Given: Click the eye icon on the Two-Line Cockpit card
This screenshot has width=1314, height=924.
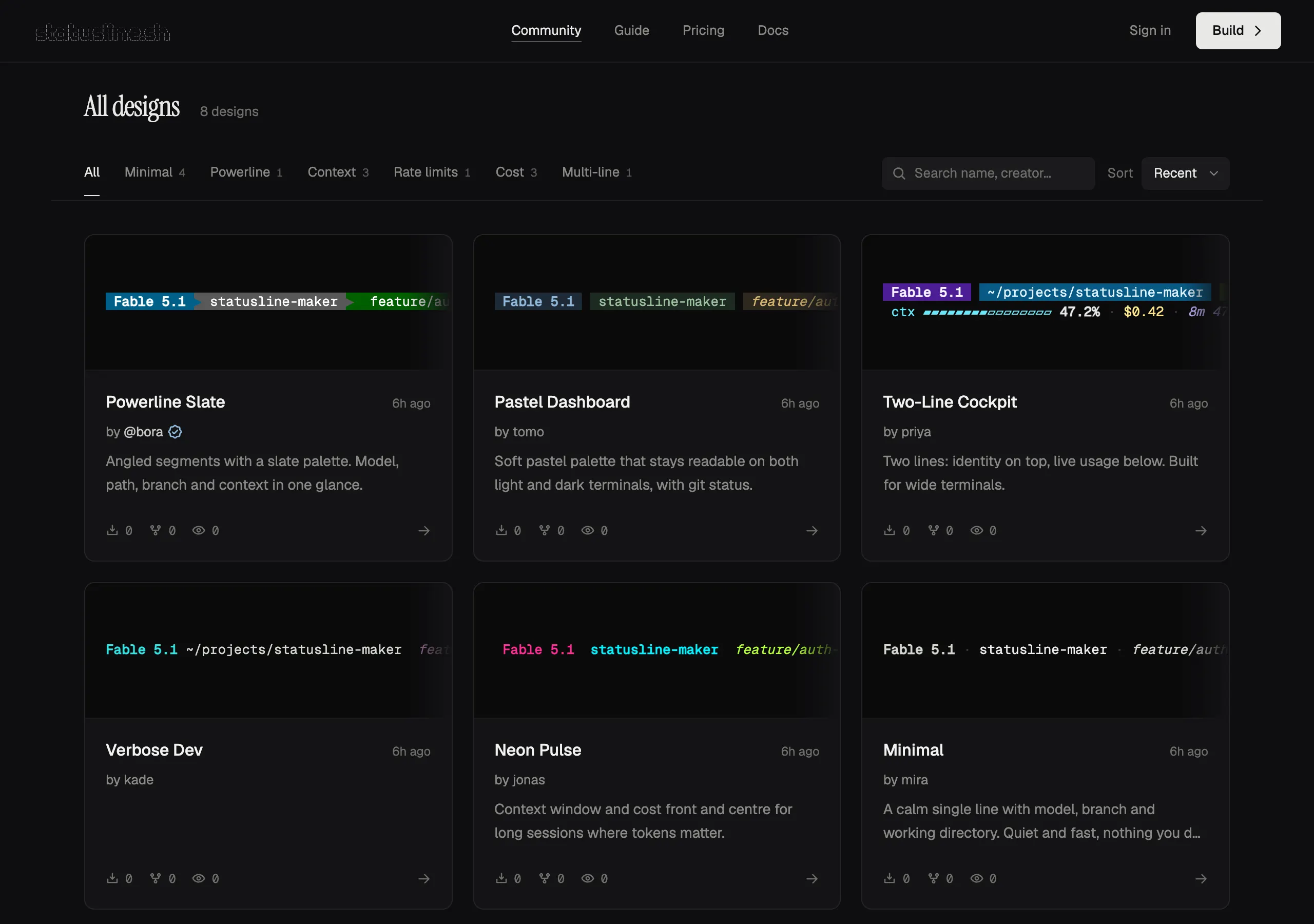Looking at the screenshot, I should (x=976, y=530).
